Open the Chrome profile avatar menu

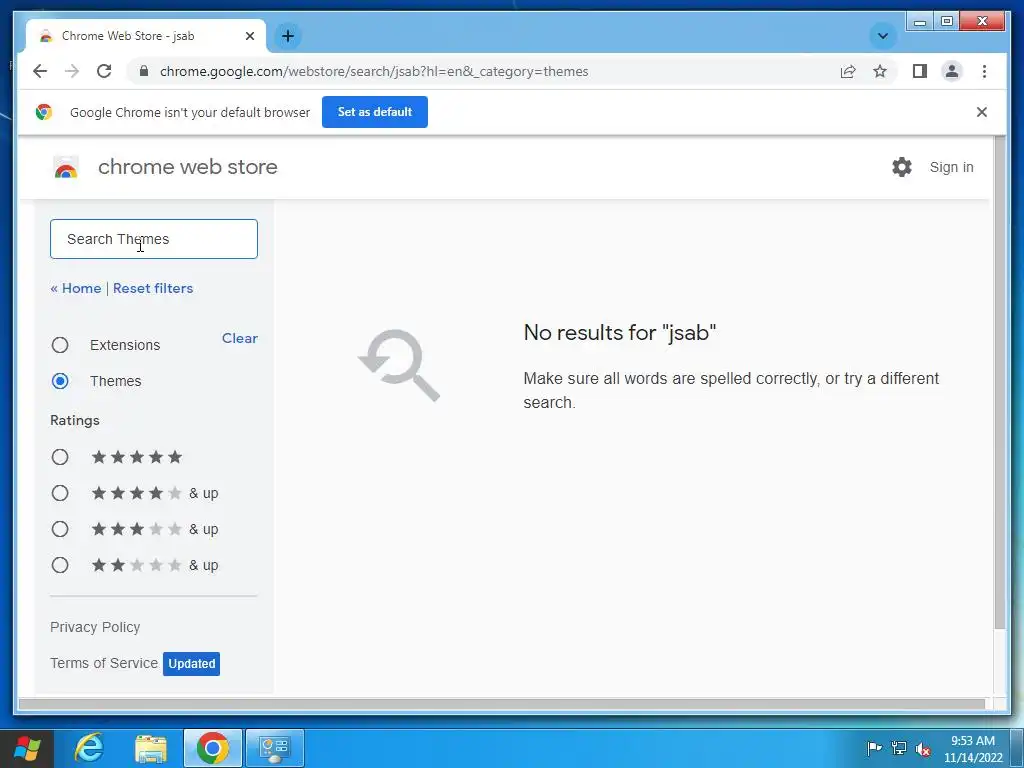click(952, 71)
